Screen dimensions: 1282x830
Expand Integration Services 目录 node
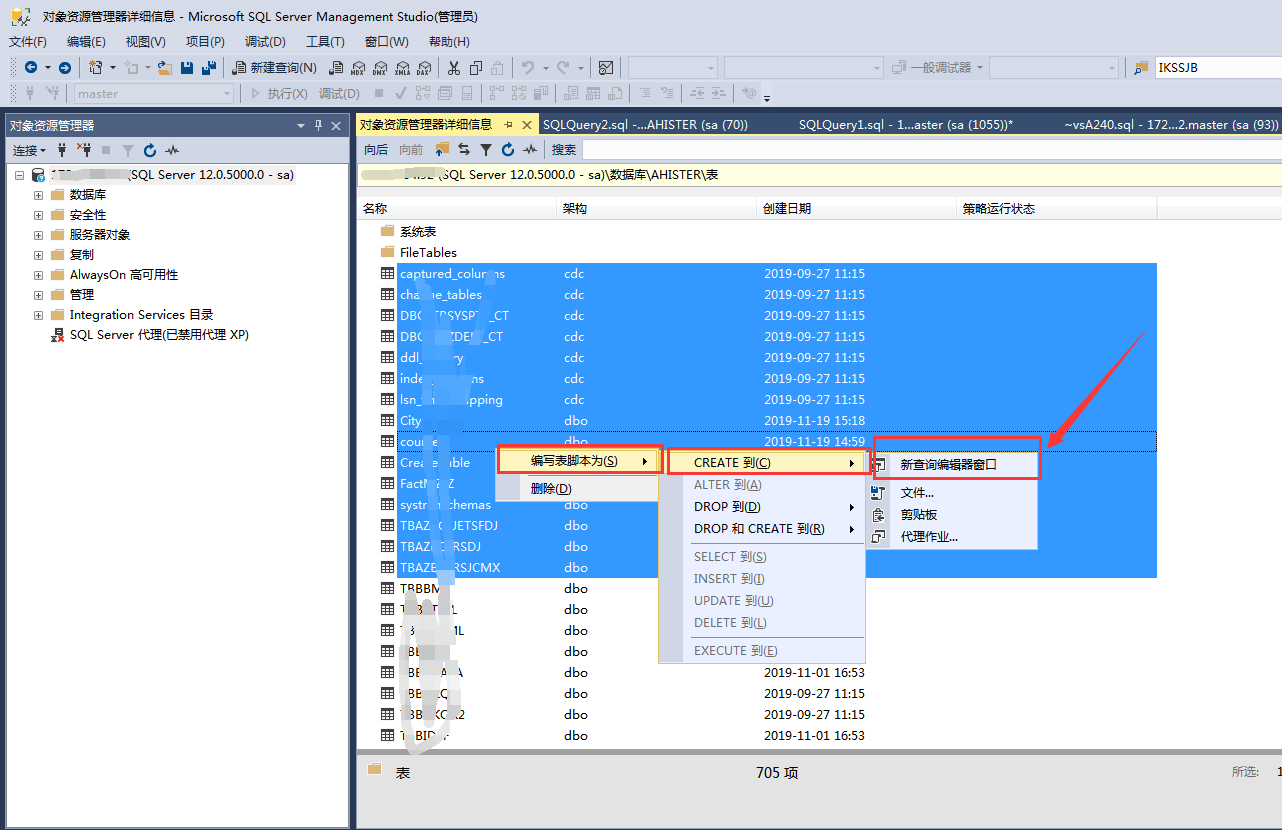(38, 314)
